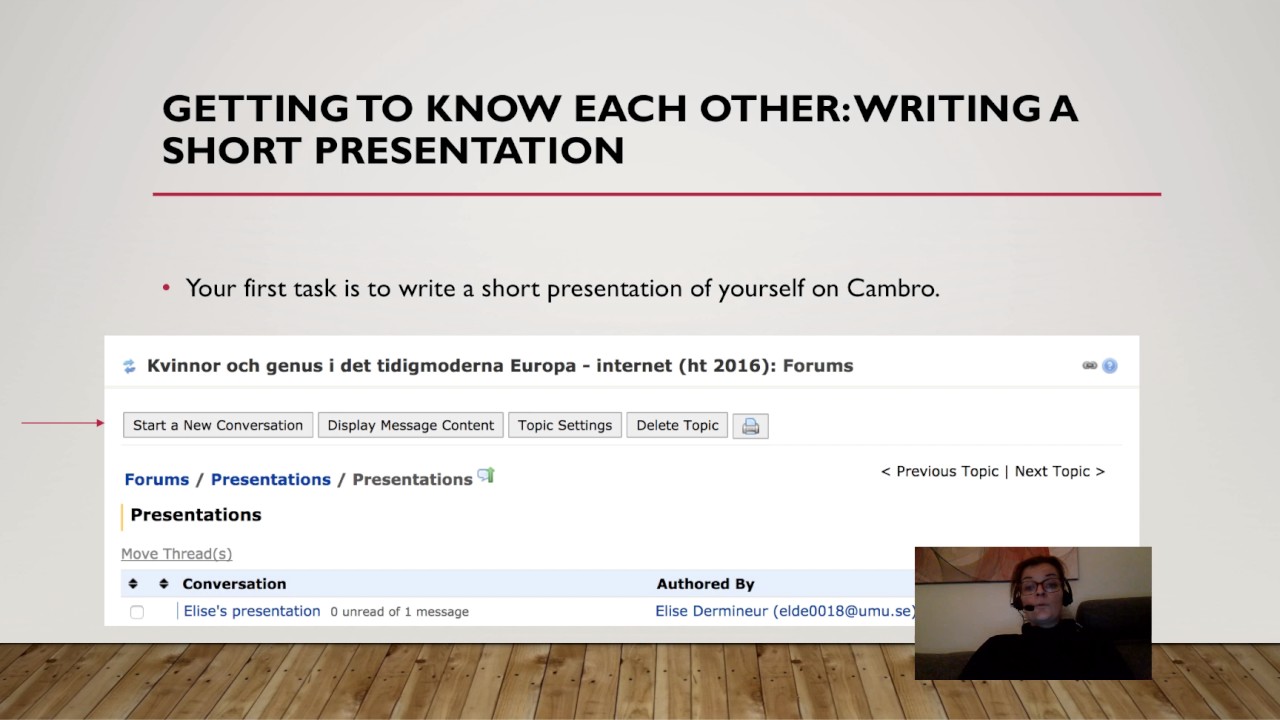
Task: Go to Previous Topic
Action: click(x=940, y=471)
